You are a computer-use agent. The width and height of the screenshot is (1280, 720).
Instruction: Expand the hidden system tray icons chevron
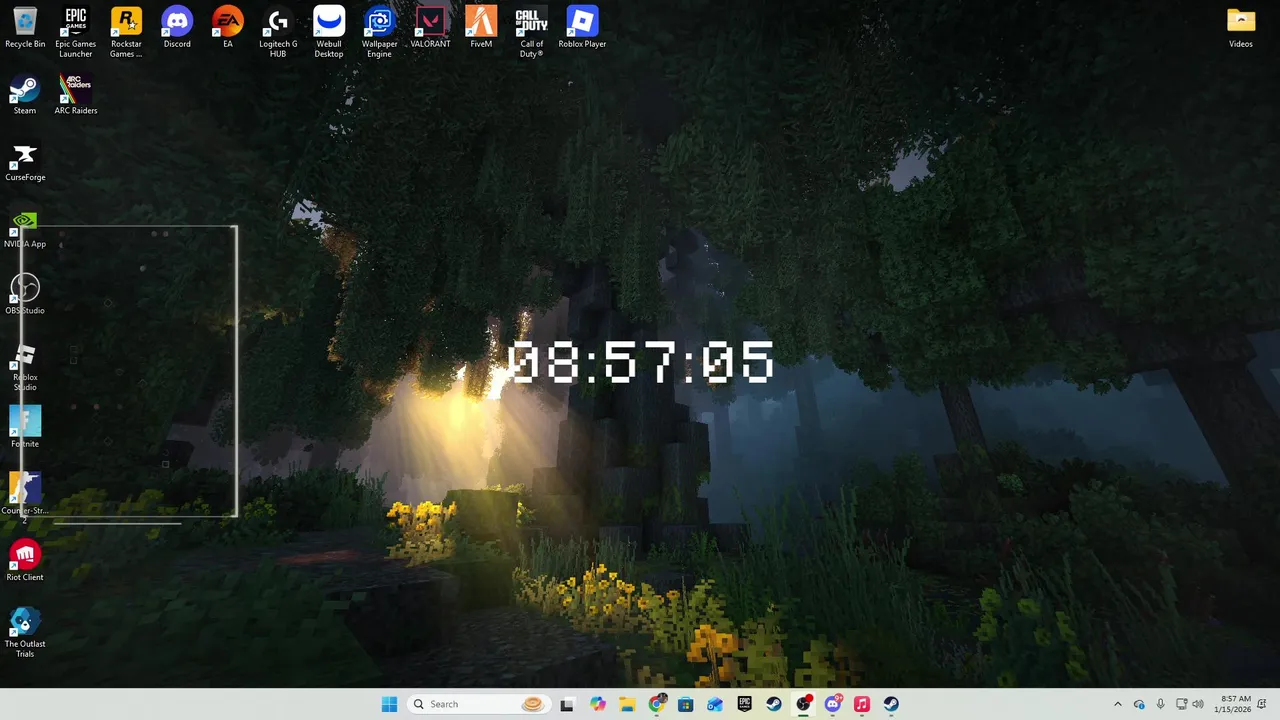click(1118, 704)
